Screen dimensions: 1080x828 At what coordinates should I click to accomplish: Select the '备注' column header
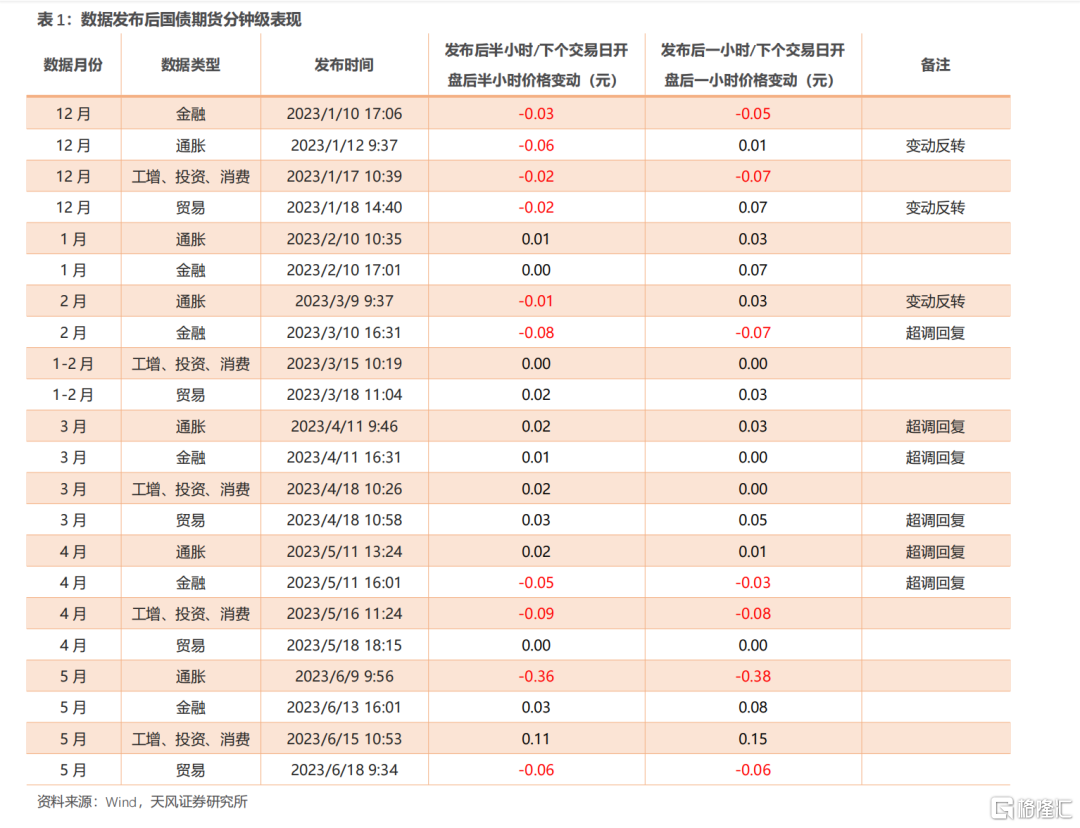click(935, 65)
